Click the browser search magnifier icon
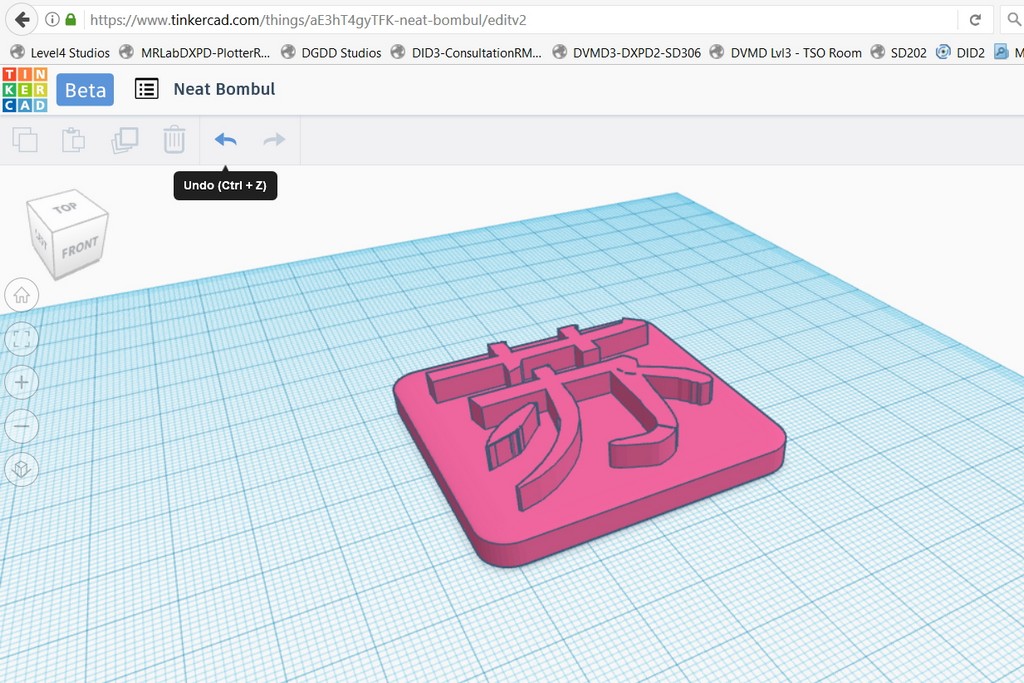The image size is (1024, 683). tap(1014, 20)
